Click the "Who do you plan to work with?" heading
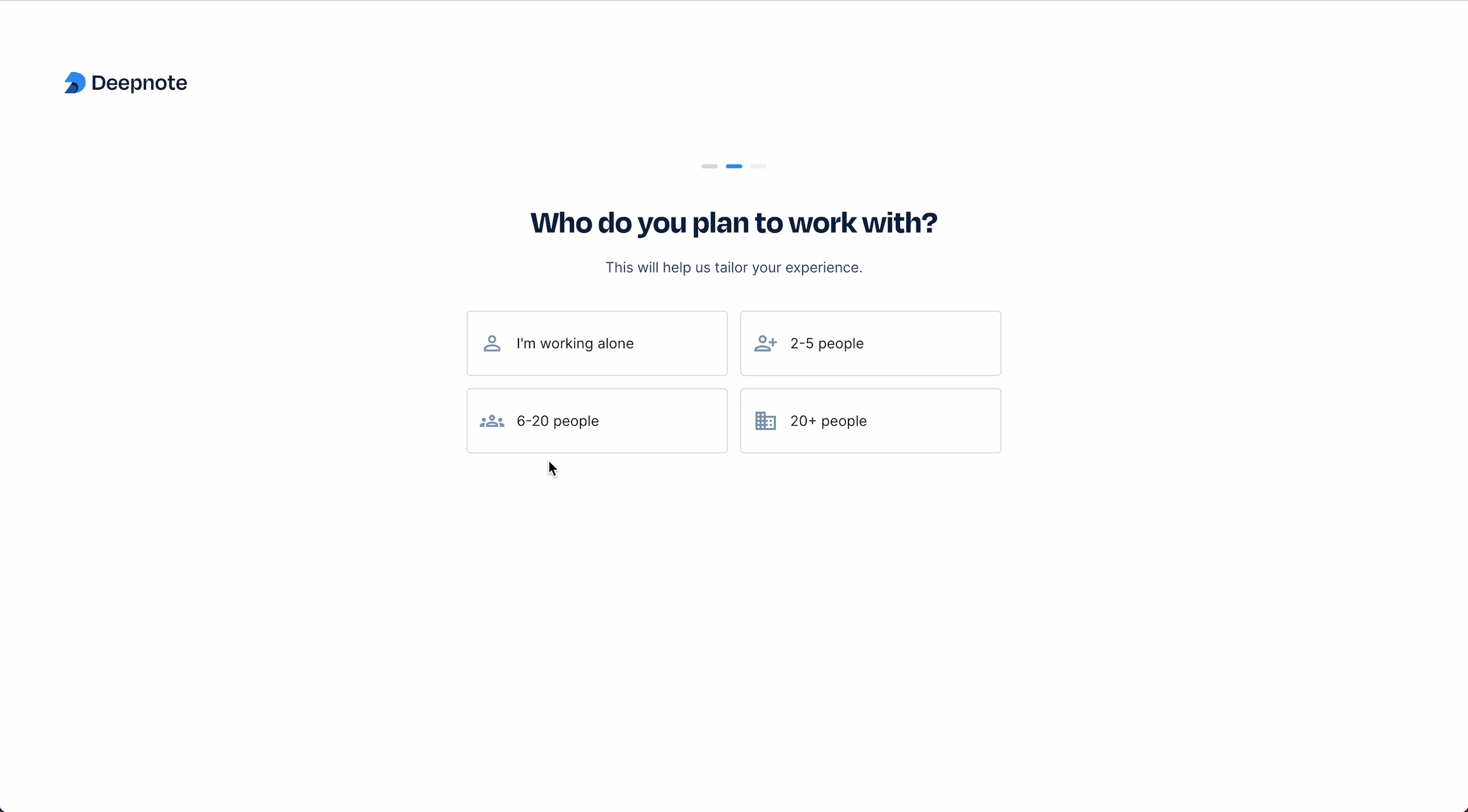 (x=733, y=223)
